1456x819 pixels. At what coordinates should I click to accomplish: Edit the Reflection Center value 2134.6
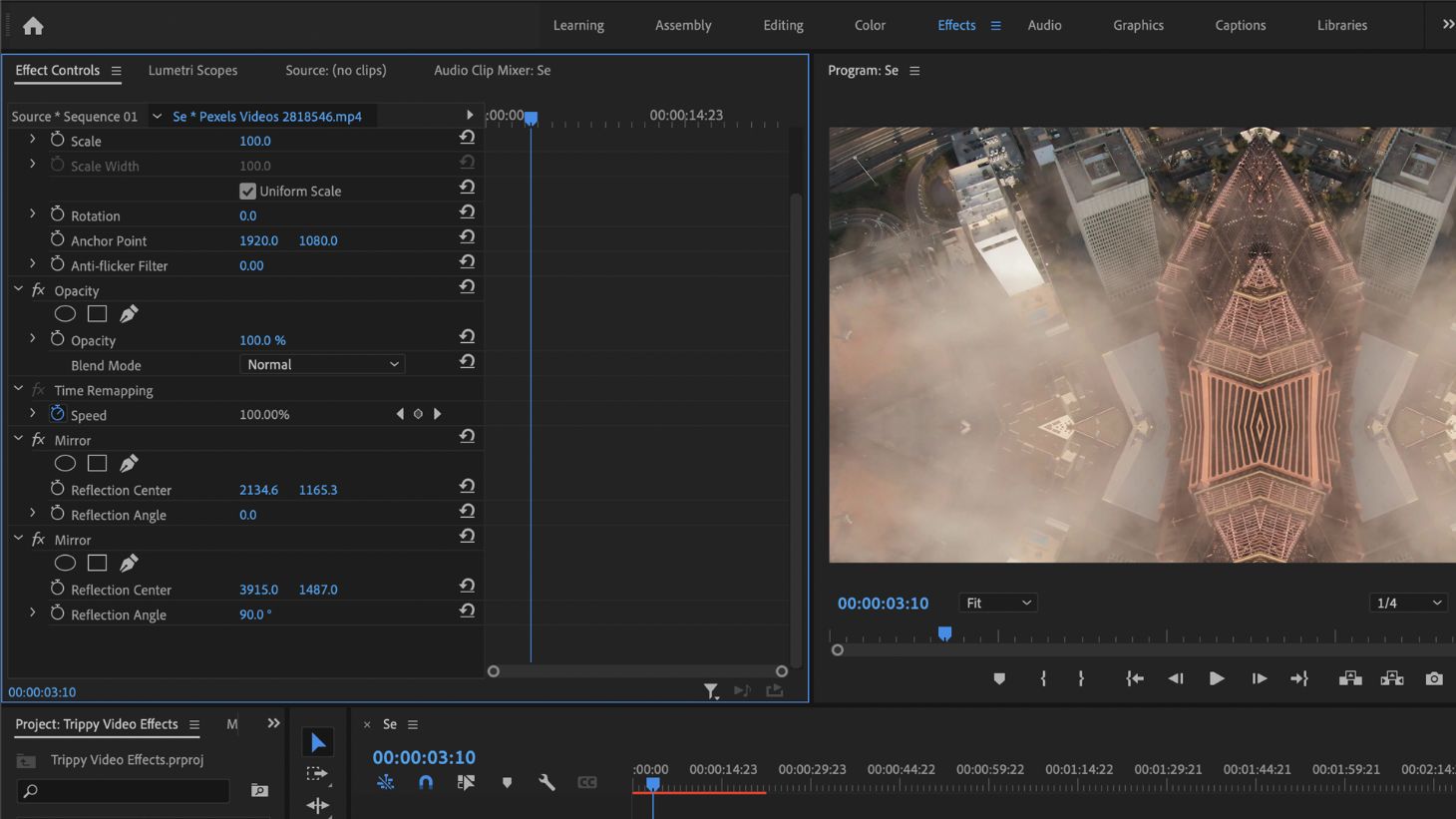point(258,489)
